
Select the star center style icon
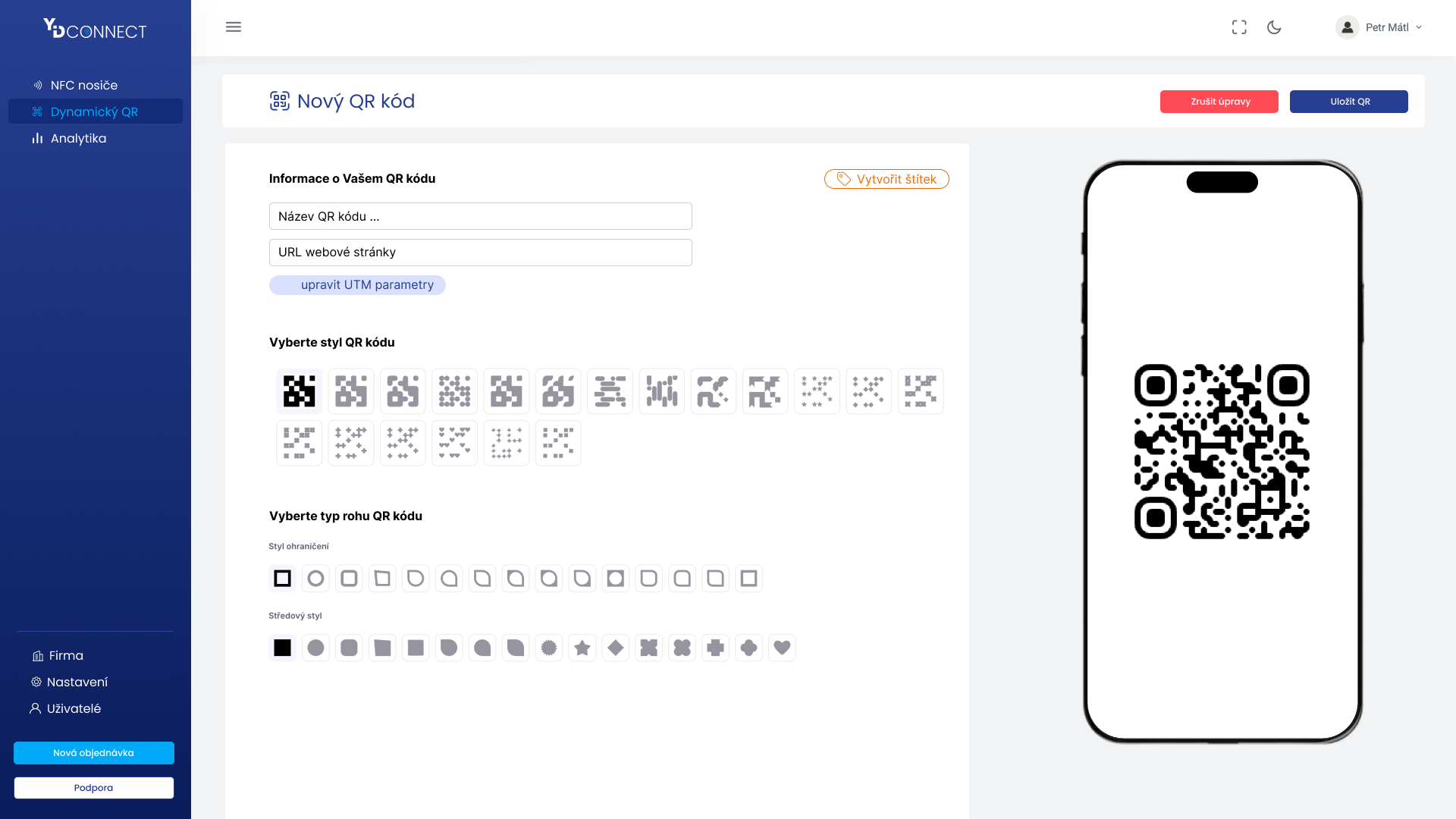pyautogui.click(x=582, y=648)
